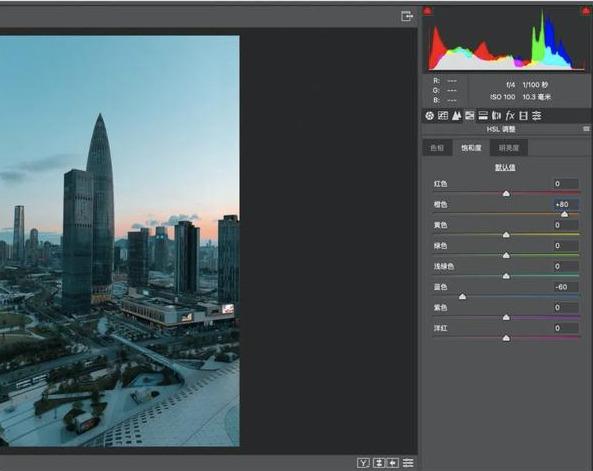Open the Detail panel mountain icon

coord(456,116)
